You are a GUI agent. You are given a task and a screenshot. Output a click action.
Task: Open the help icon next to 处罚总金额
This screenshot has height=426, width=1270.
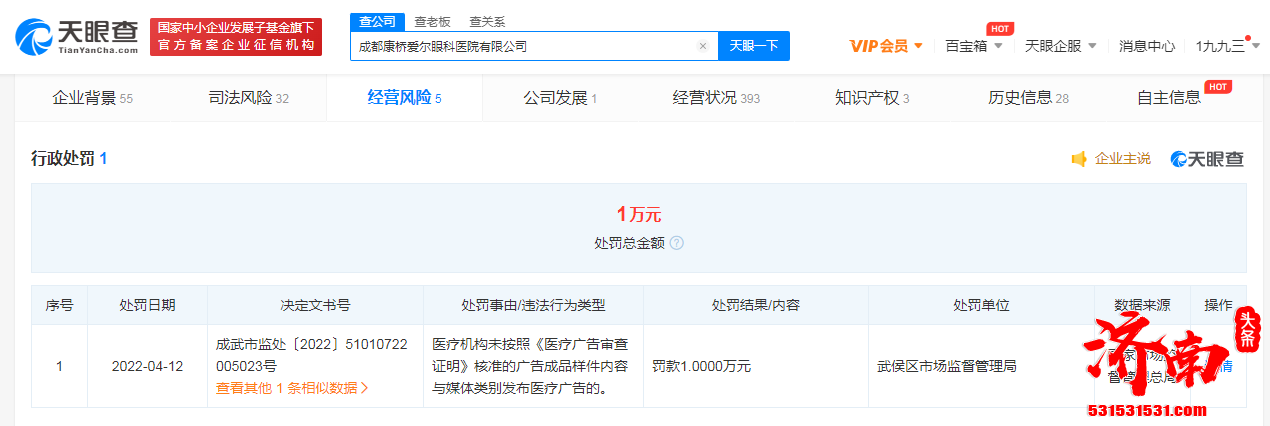pos(677,243)
